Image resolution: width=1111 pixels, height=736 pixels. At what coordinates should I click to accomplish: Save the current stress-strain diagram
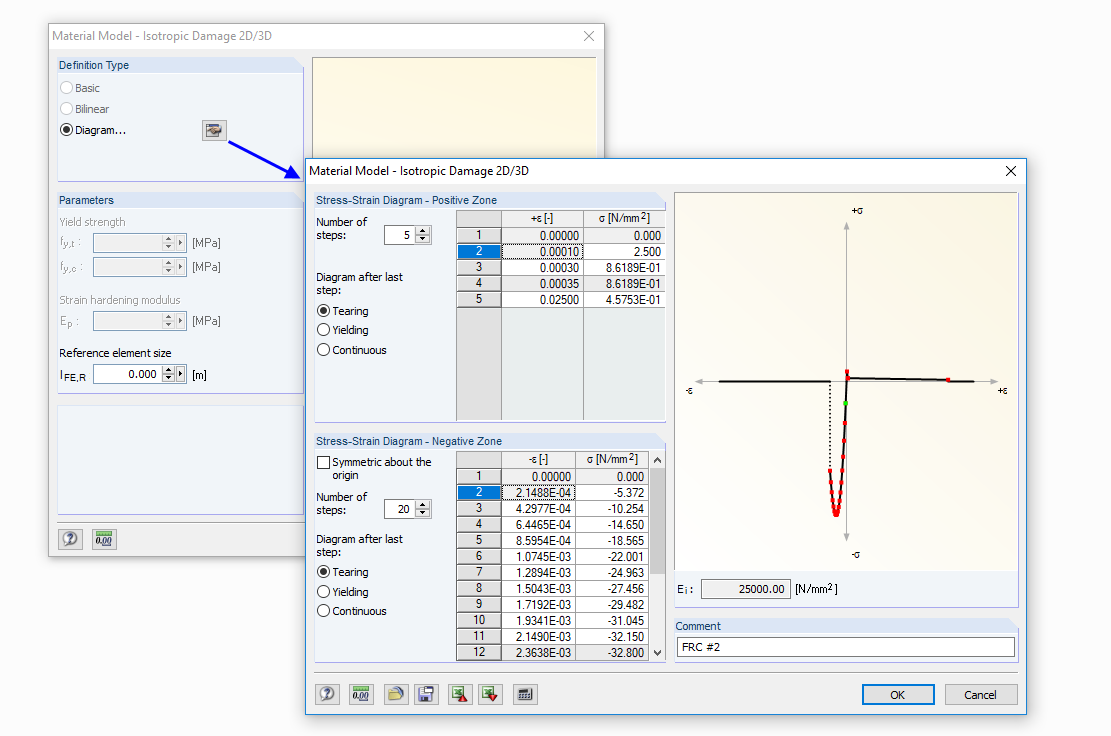[426, 694]
